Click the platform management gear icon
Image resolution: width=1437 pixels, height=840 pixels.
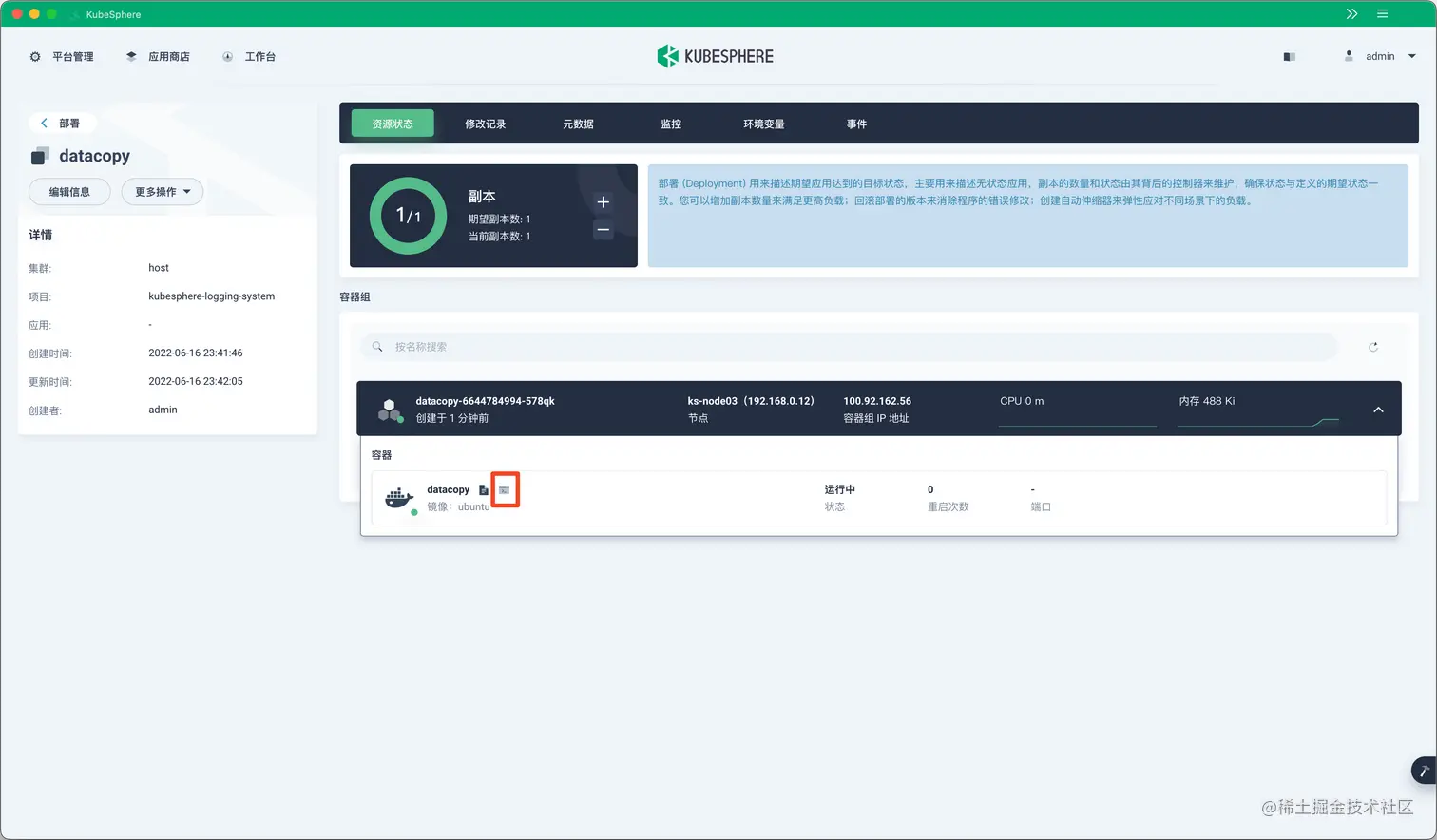35,57
